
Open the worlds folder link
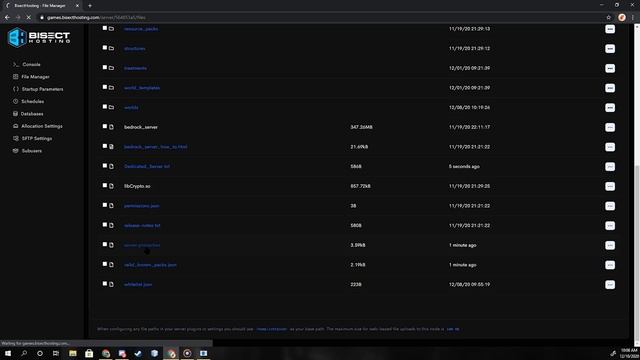(131, 107)
